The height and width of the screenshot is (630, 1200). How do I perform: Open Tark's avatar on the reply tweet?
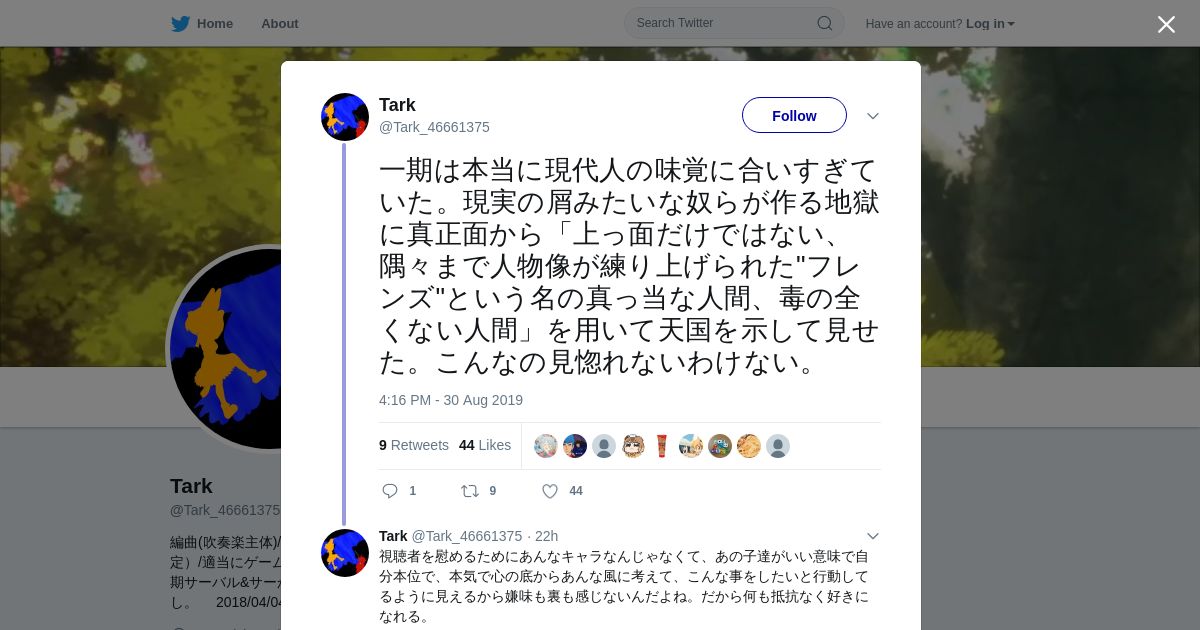[x=345, y=553]
